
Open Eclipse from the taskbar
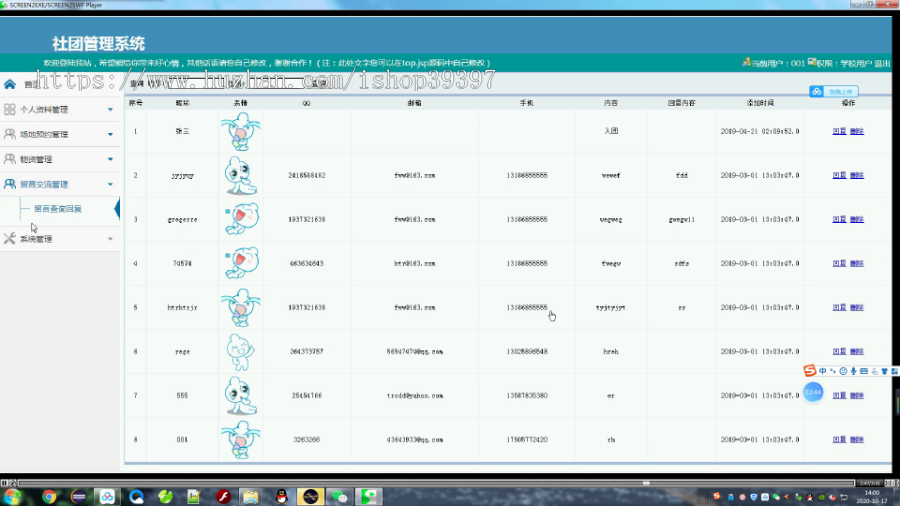78,496
